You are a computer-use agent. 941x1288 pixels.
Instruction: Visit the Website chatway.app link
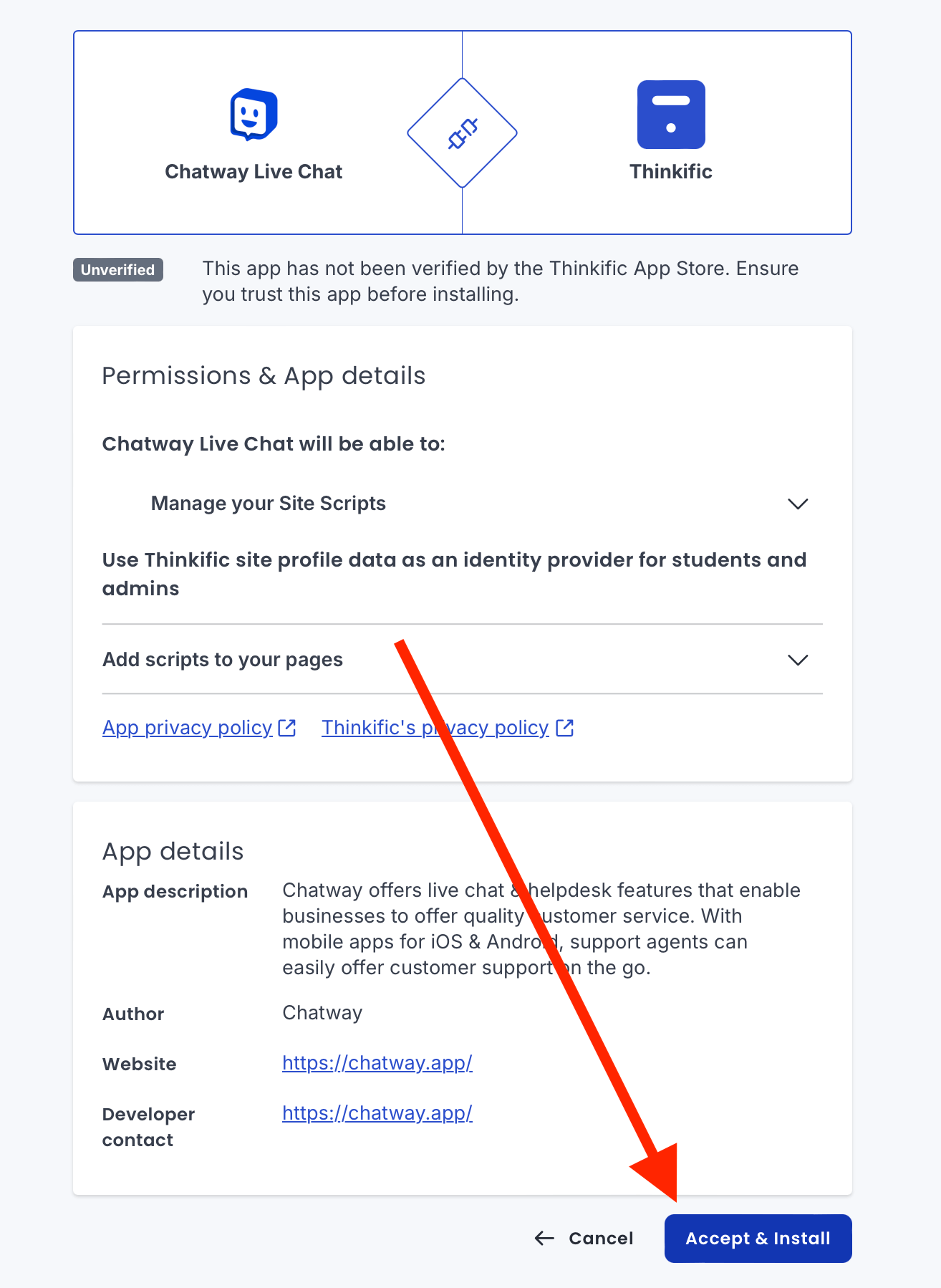point(377,1063)
